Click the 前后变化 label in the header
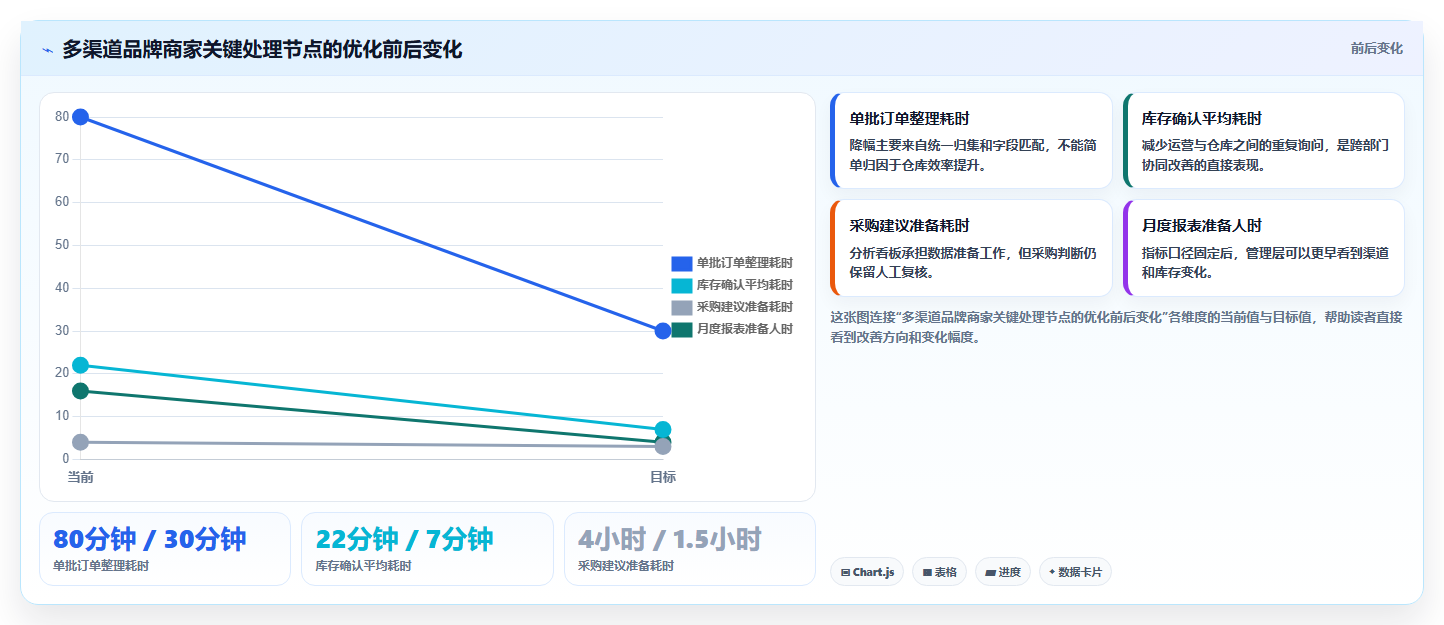Viewport: 1444px width, 625px height. pyautogui.click(x=1376, y=48)
